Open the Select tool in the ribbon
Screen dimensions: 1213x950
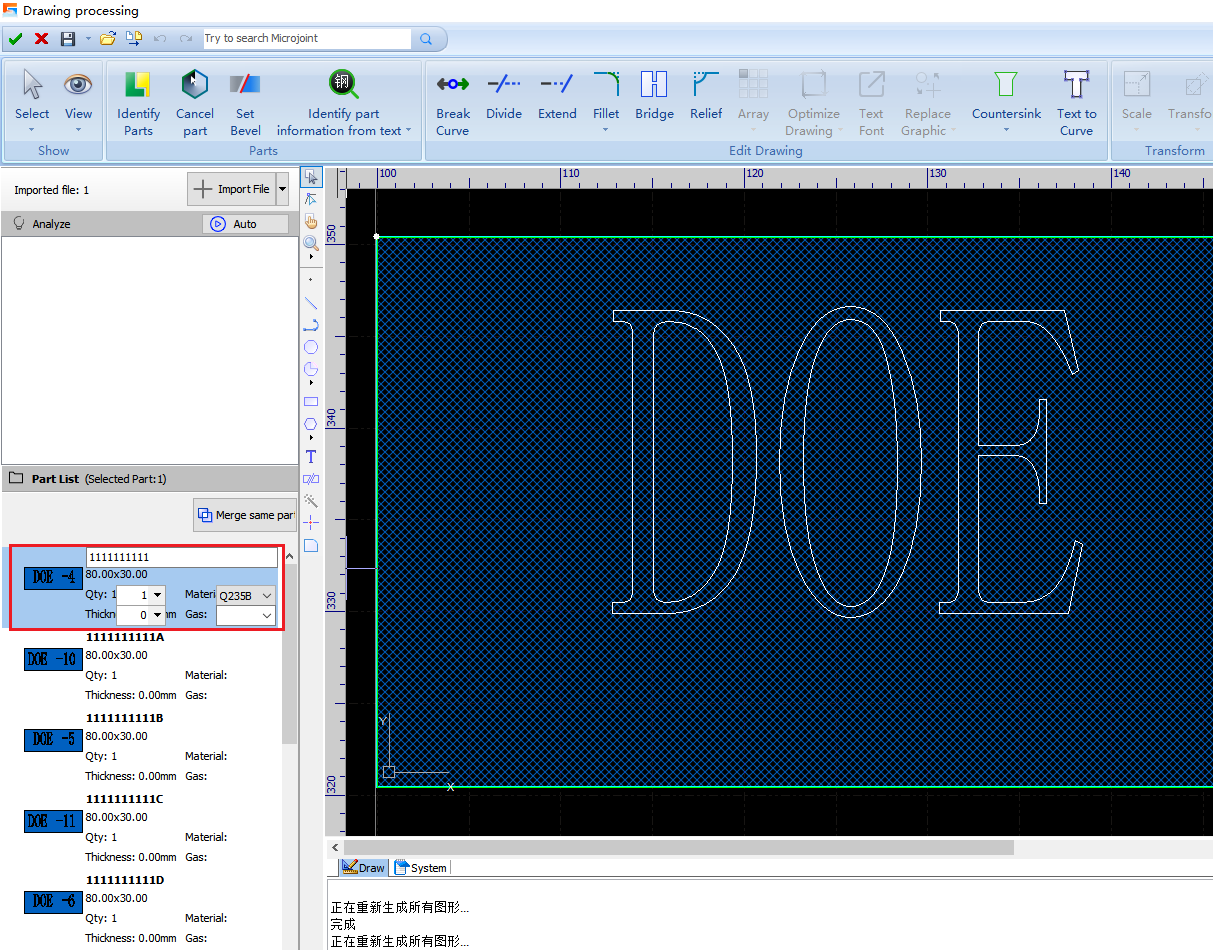tap(32, 102)
